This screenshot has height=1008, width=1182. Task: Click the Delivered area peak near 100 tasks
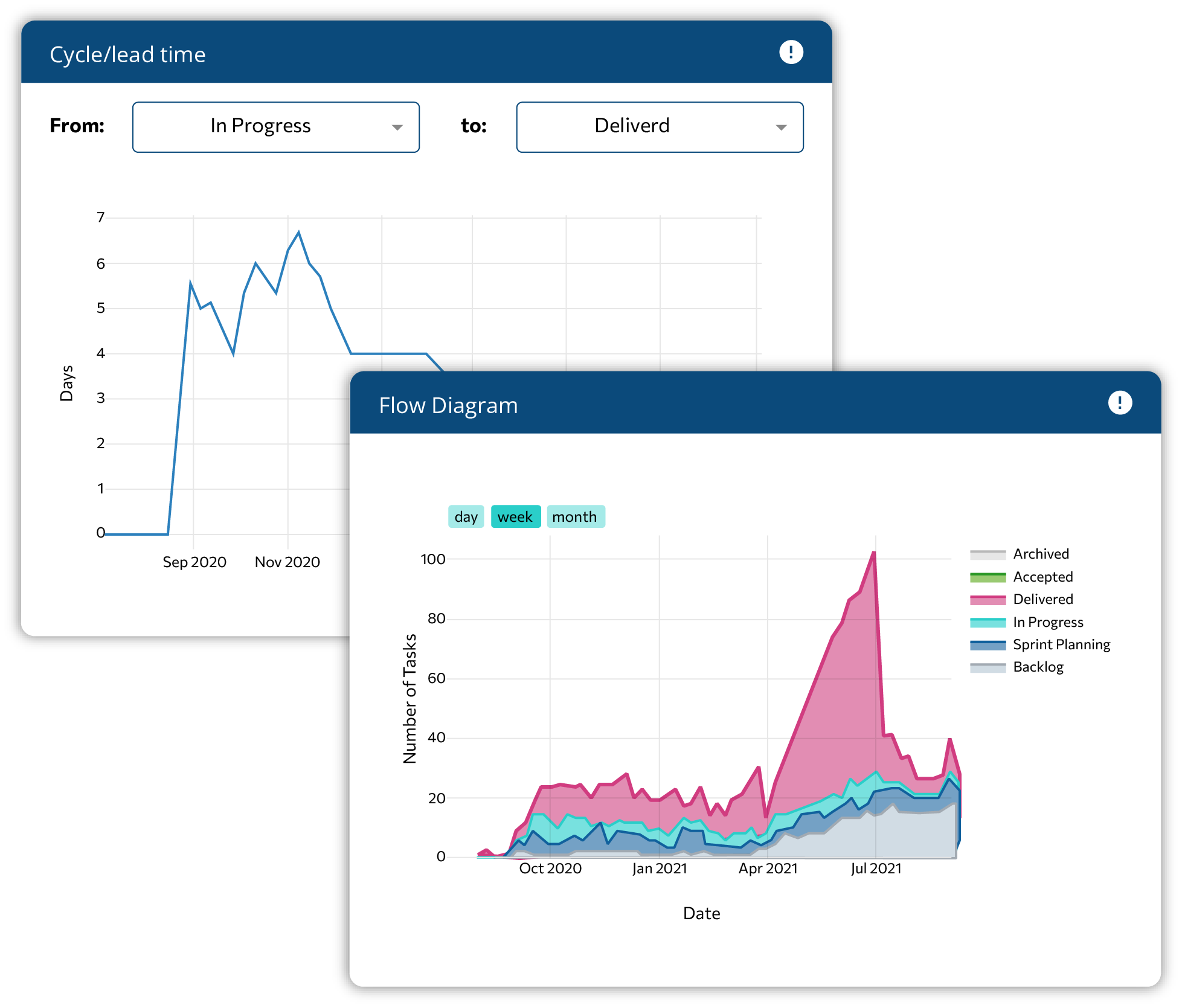(x=873, y=552)
